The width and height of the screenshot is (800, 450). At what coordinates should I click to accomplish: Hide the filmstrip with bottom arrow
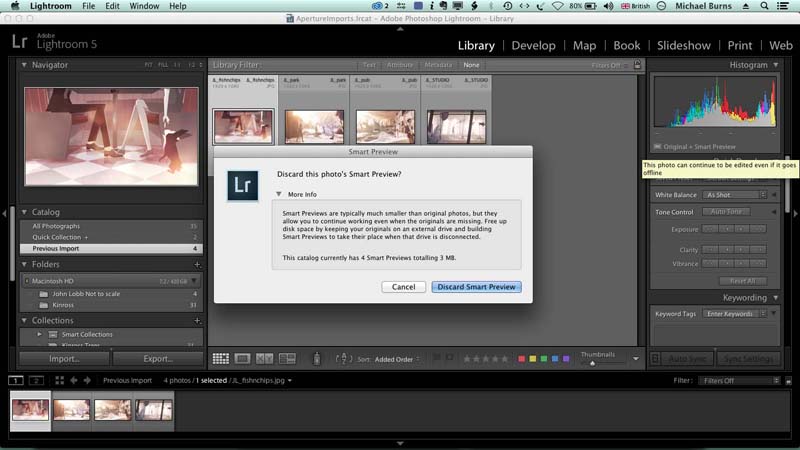[x=400, y=444]
